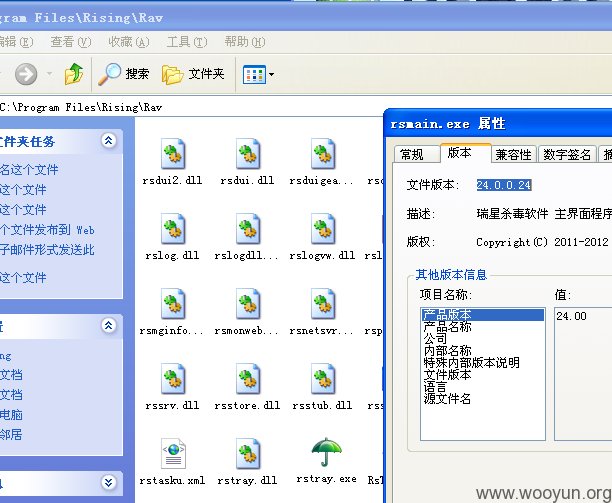Collapse the 文件夹任务 panel

[x=109, y=140]
